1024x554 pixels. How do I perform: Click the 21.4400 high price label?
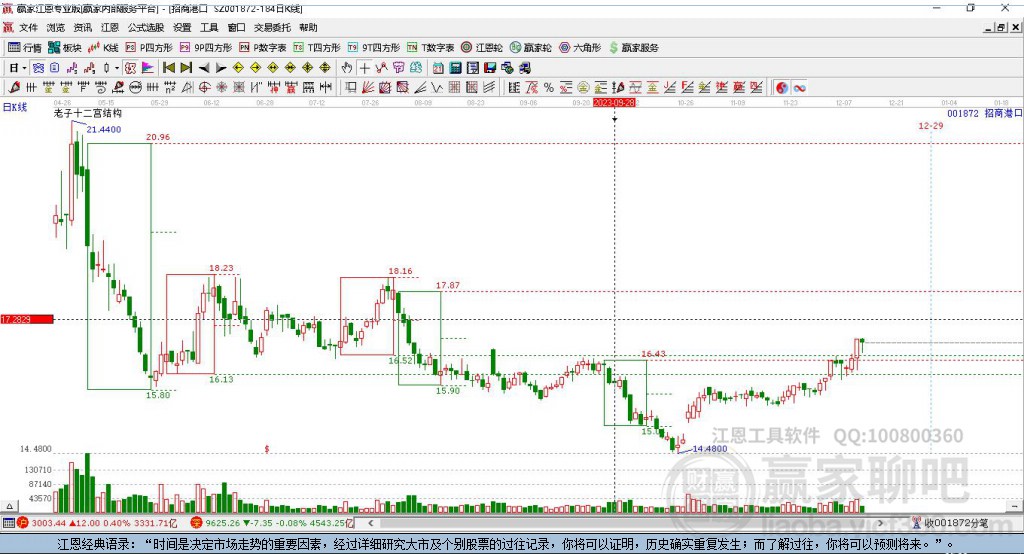pyautogui.click(x=104, y=129)
